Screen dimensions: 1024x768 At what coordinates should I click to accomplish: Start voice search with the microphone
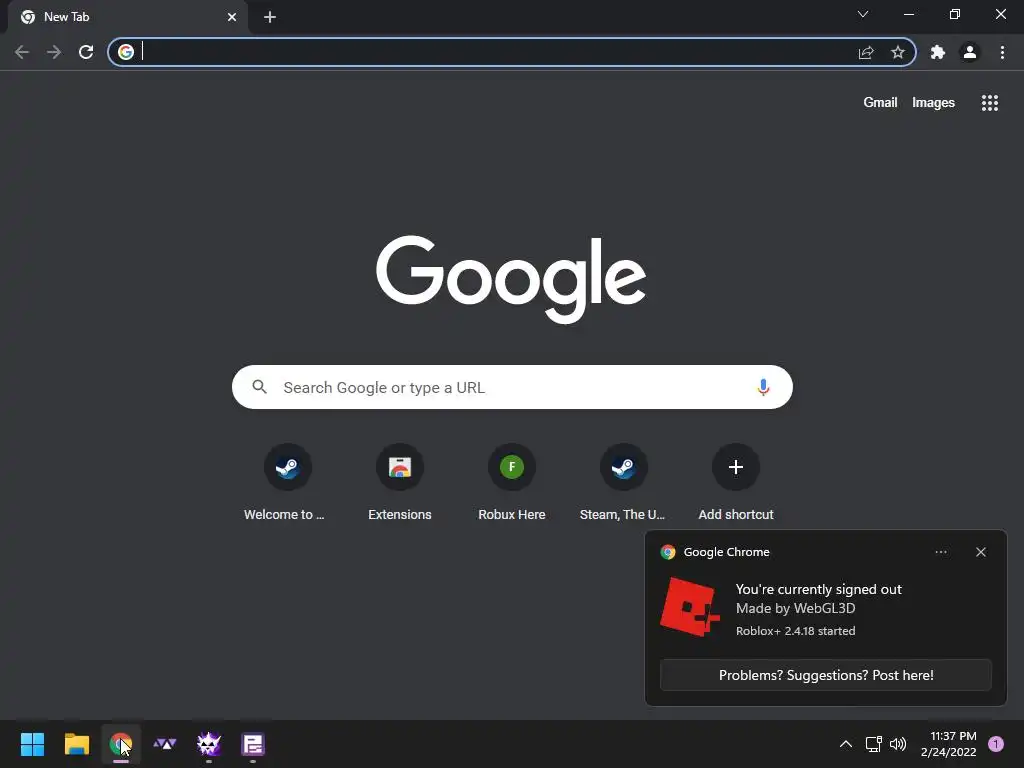click(763, 387)
